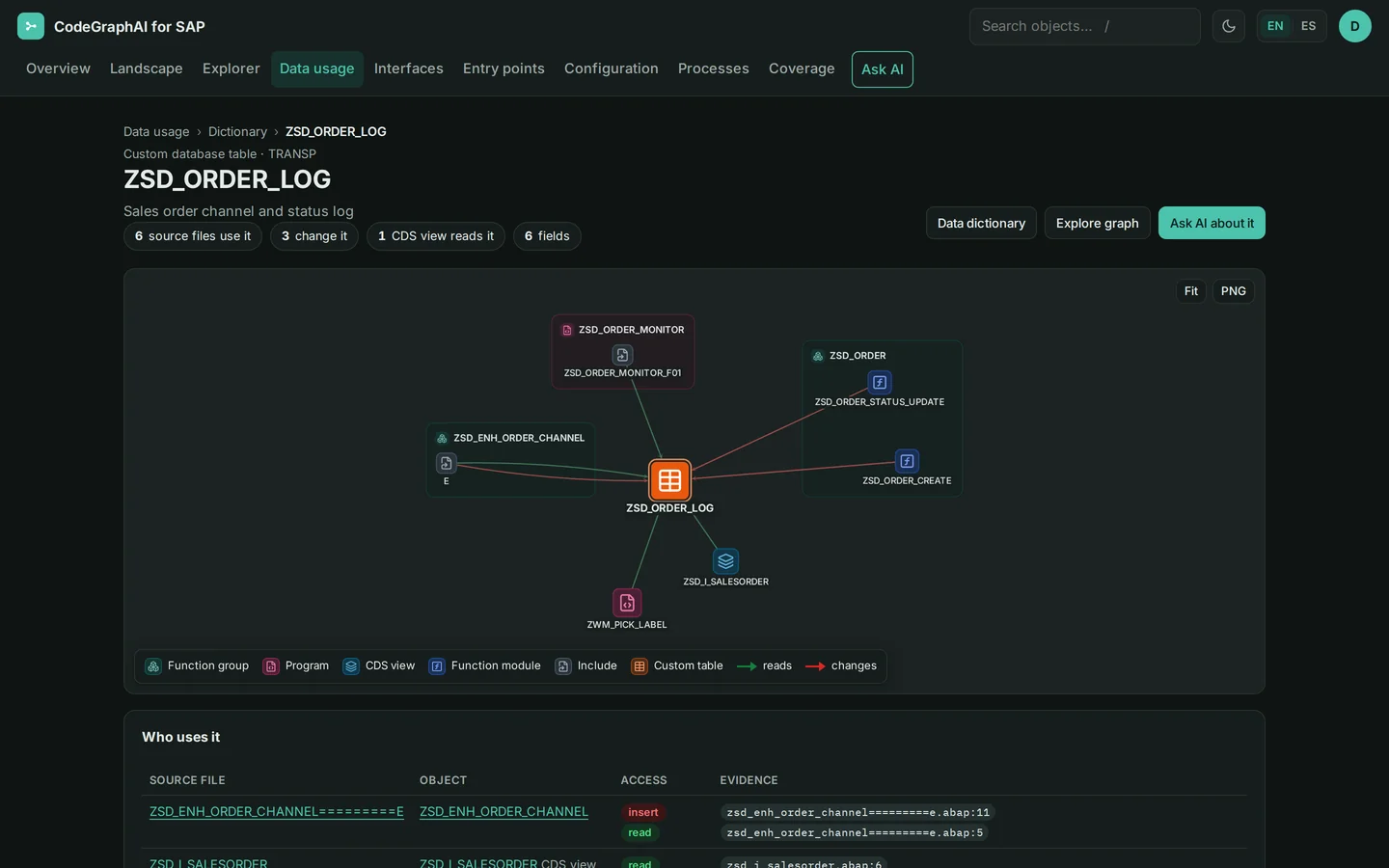Open the Configuration tab
This screenshot has height=868, width=1389.
[x=612, y=68]
